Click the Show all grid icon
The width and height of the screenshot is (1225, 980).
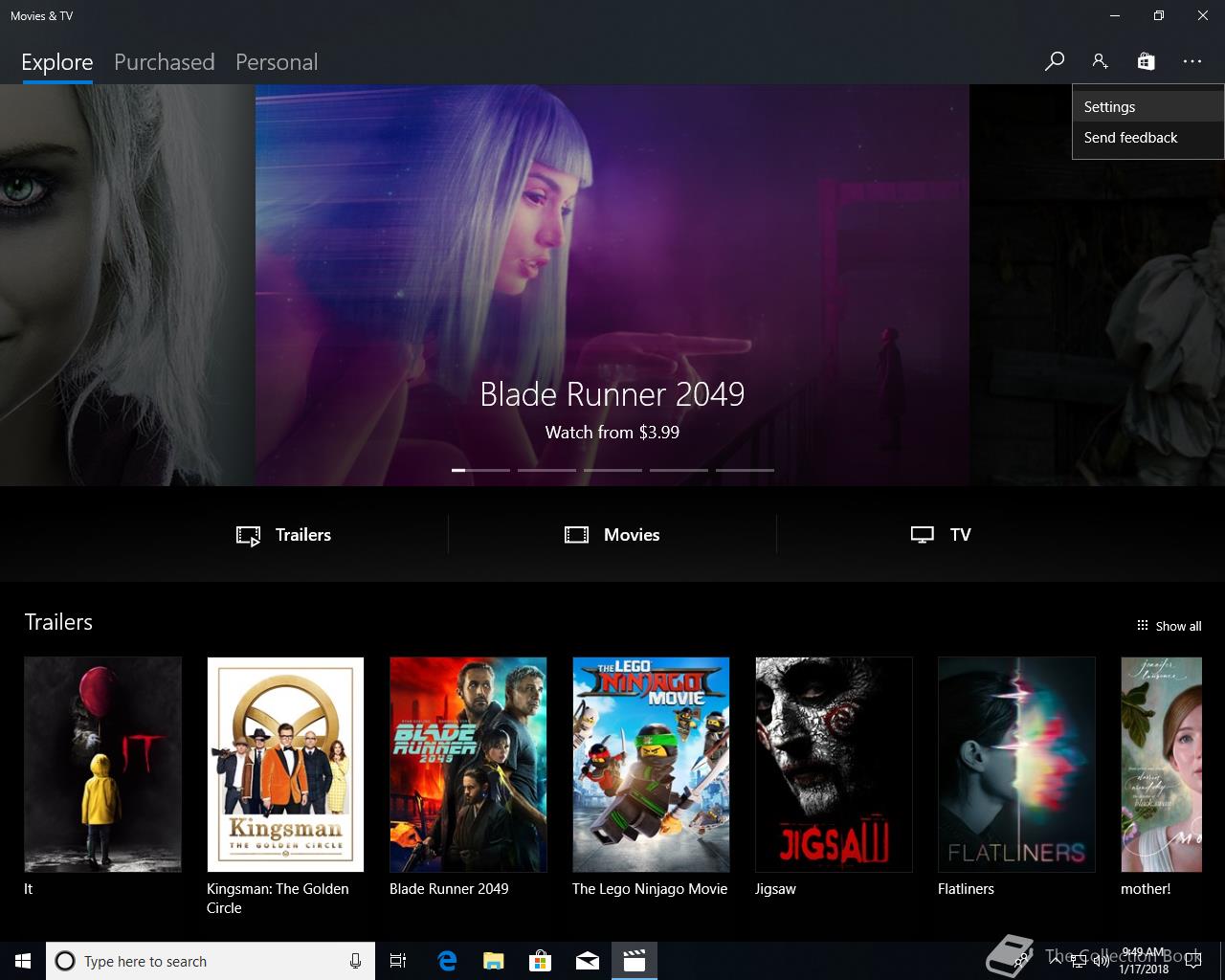(x=1142, y=626)
